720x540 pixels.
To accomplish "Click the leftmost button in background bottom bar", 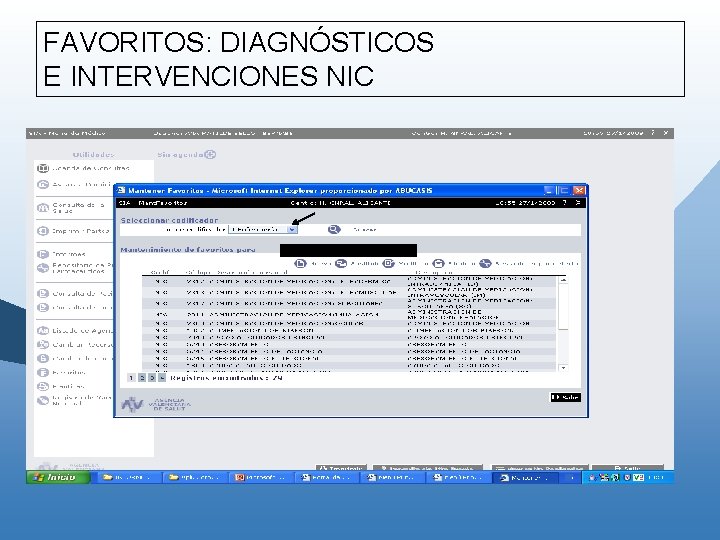I will [x=341, y=468].
